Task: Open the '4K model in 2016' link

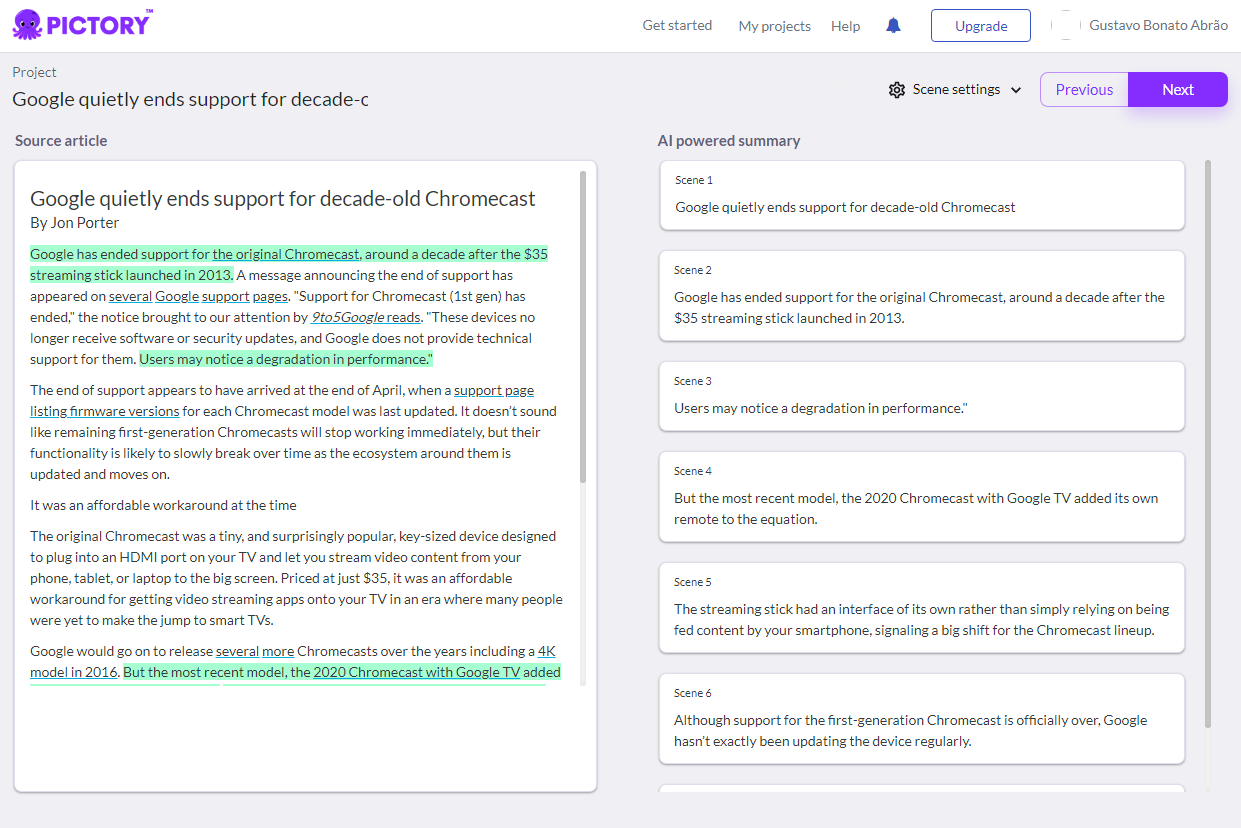Action: [293, 661]
